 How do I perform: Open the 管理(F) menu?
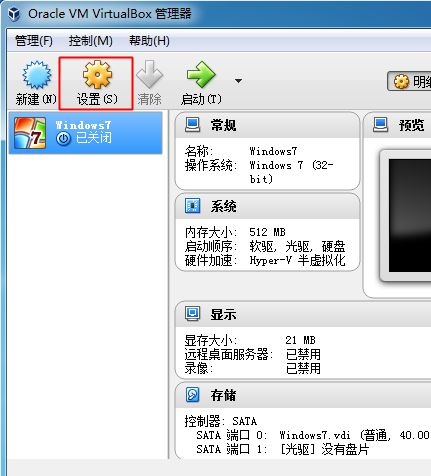(x=34, y=41)
